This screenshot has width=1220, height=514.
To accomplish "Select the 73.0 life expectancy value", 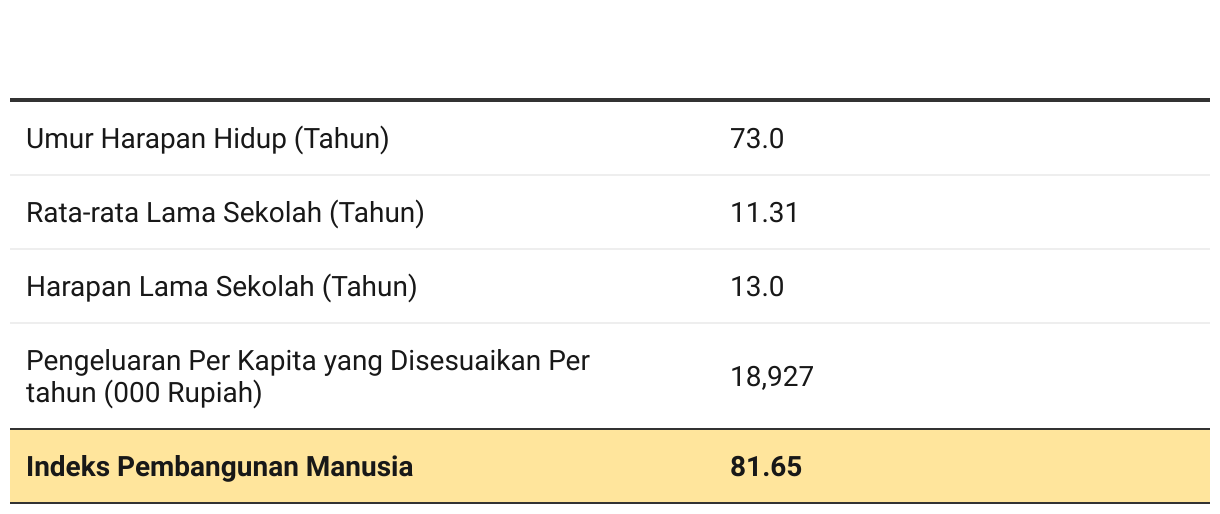I will (757, 139).
